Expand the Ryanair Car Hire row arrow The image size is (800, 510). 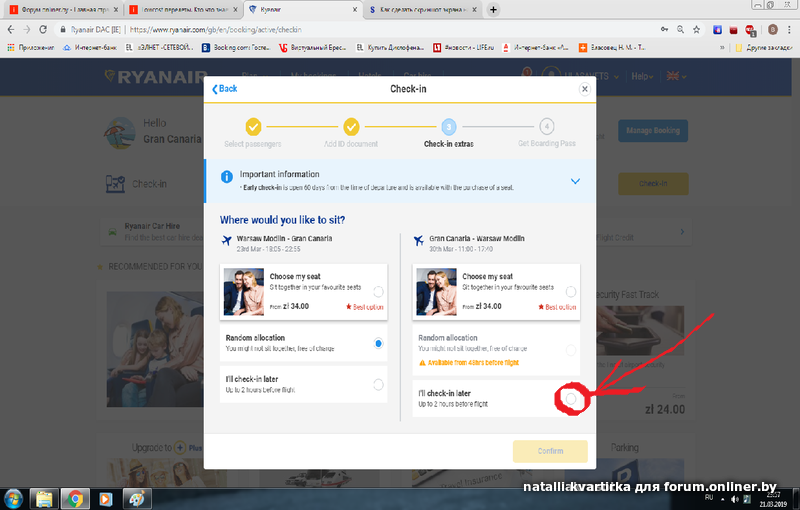[x=682, y=232]
